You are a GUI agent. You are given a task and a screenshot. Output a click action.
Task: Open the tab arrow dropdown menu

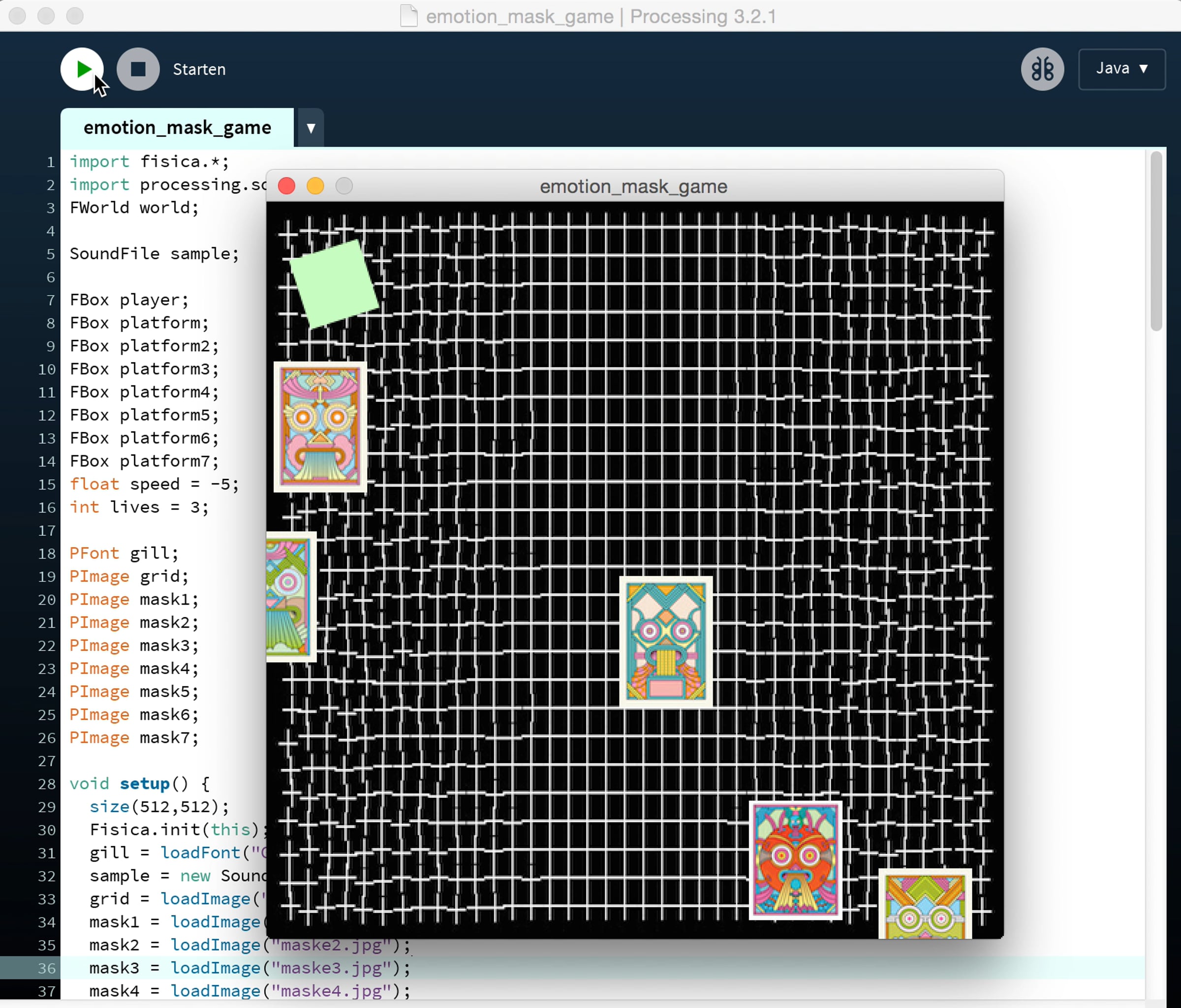311,127
